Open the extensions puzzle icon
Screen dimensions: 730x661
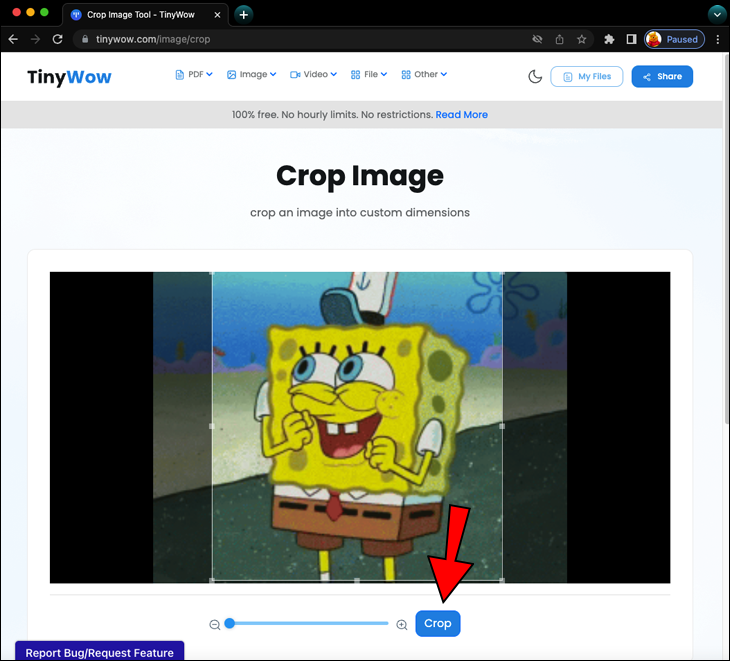(609, 40)
